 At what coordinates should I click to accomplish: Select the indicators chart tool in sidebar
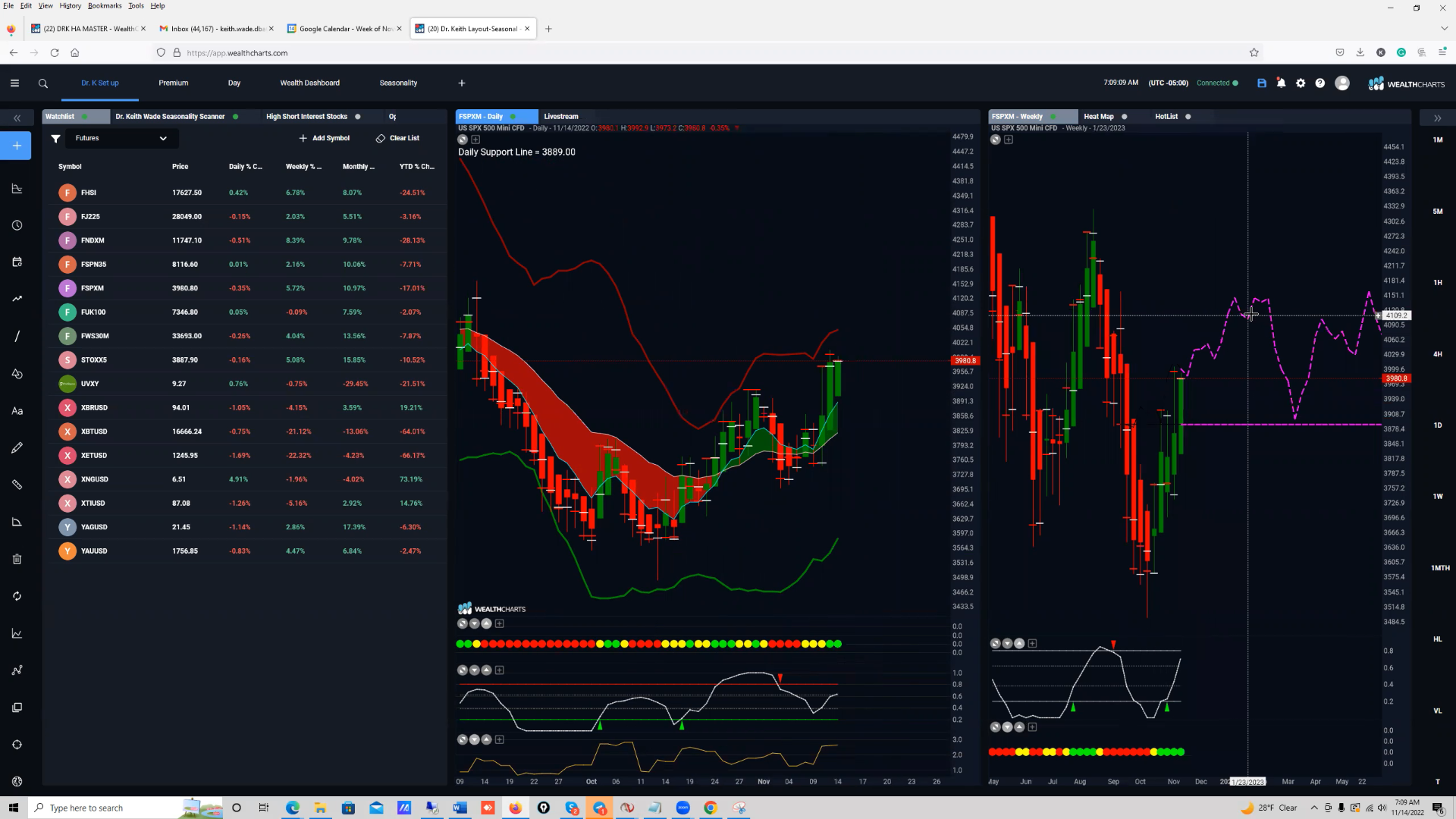[x=17, y=189]
